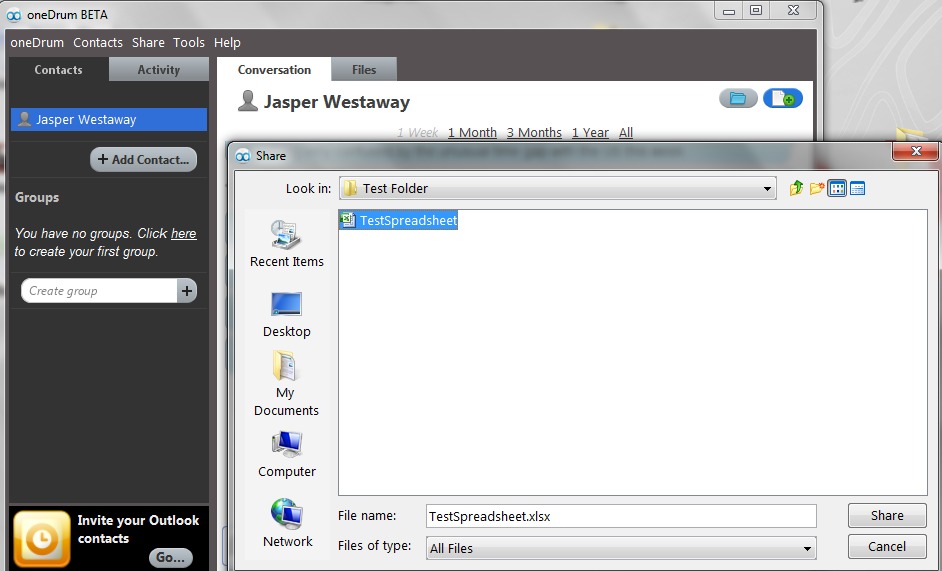Switch to the Files tab

coord(364,70)
